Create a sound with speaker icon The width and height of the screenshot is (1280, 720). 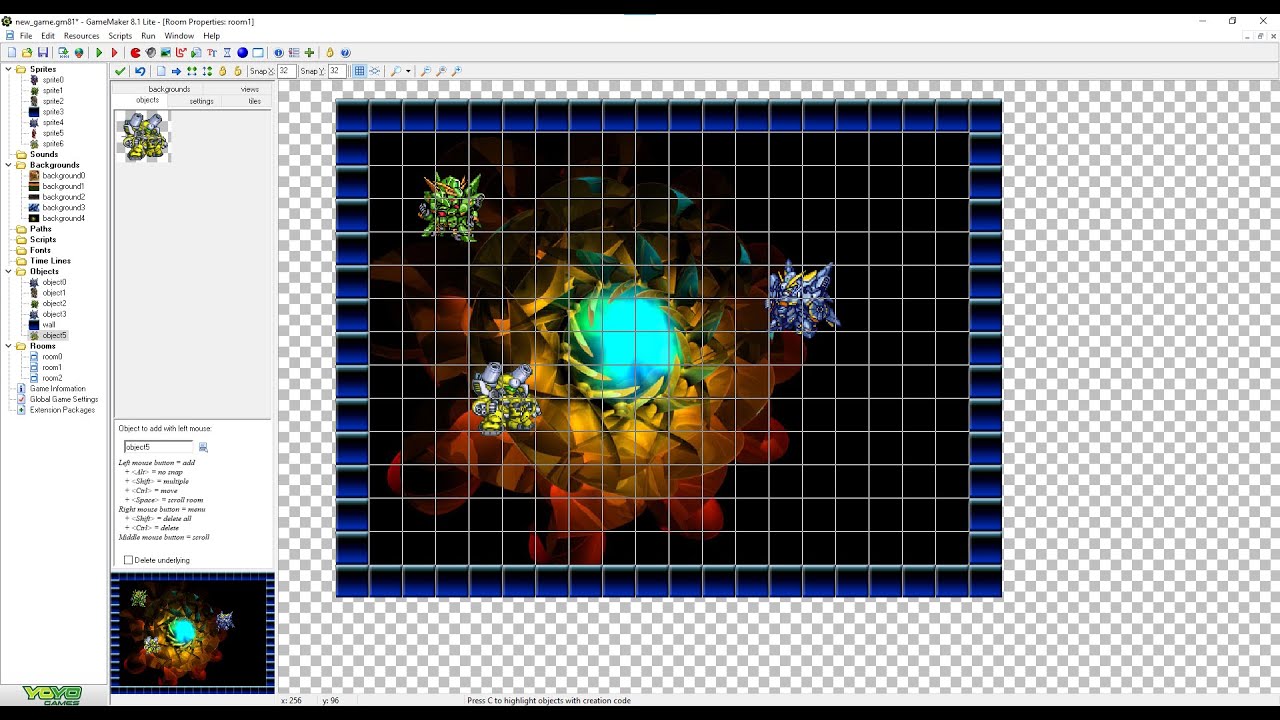[150, 53]
